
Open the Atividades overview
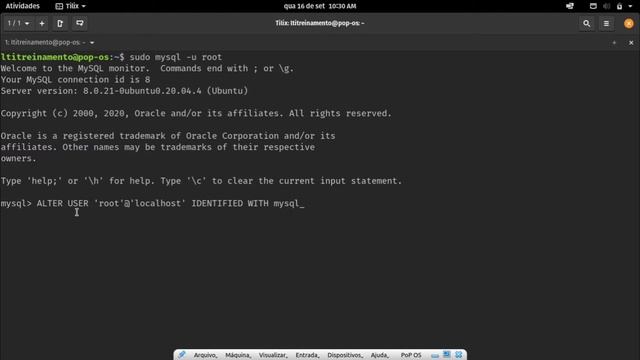pyautogui.click(x=22, y=6)
